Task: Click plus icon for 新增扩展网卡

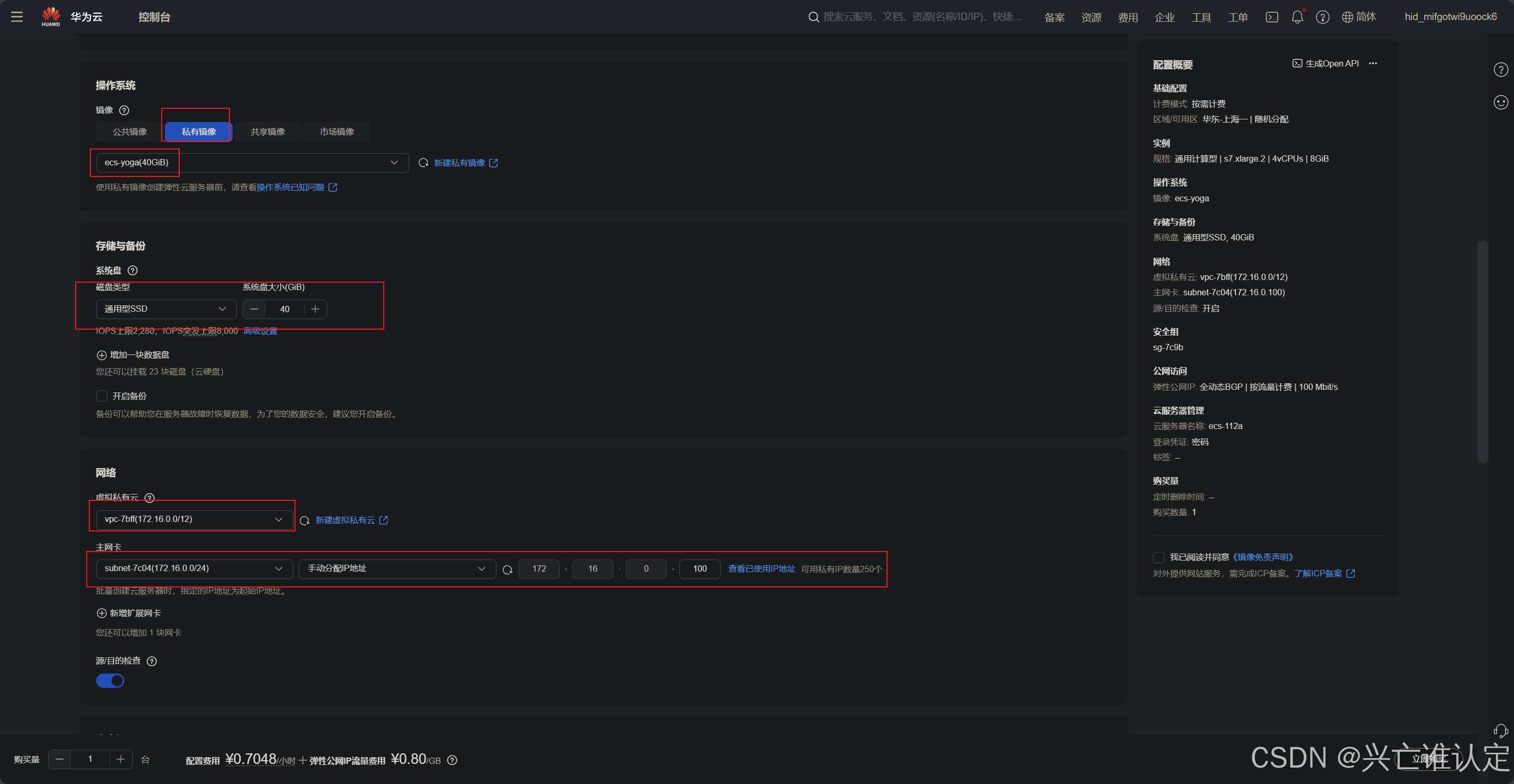Action: coord(101,613)
